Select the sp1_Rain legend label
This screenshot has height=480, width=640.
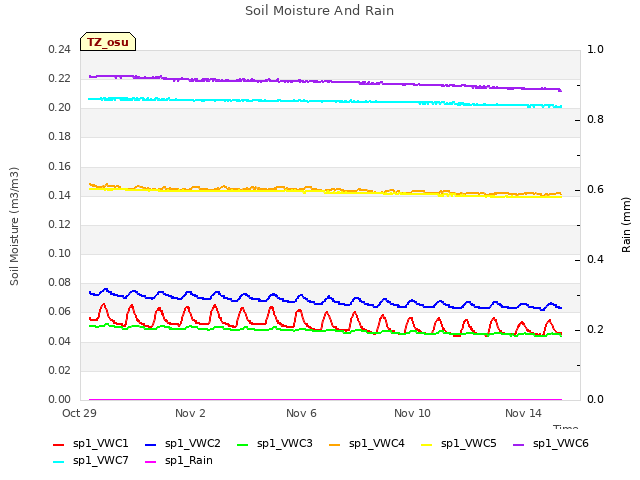click(189, 461)
